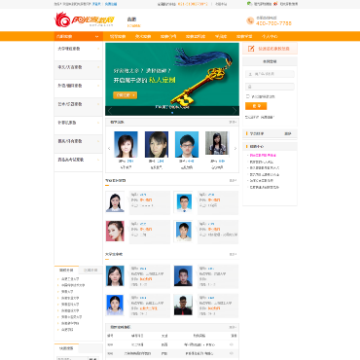Show the next banner slide with the right arrow
The width and height of the screenshot is (360, 360).
click(234, 110)
